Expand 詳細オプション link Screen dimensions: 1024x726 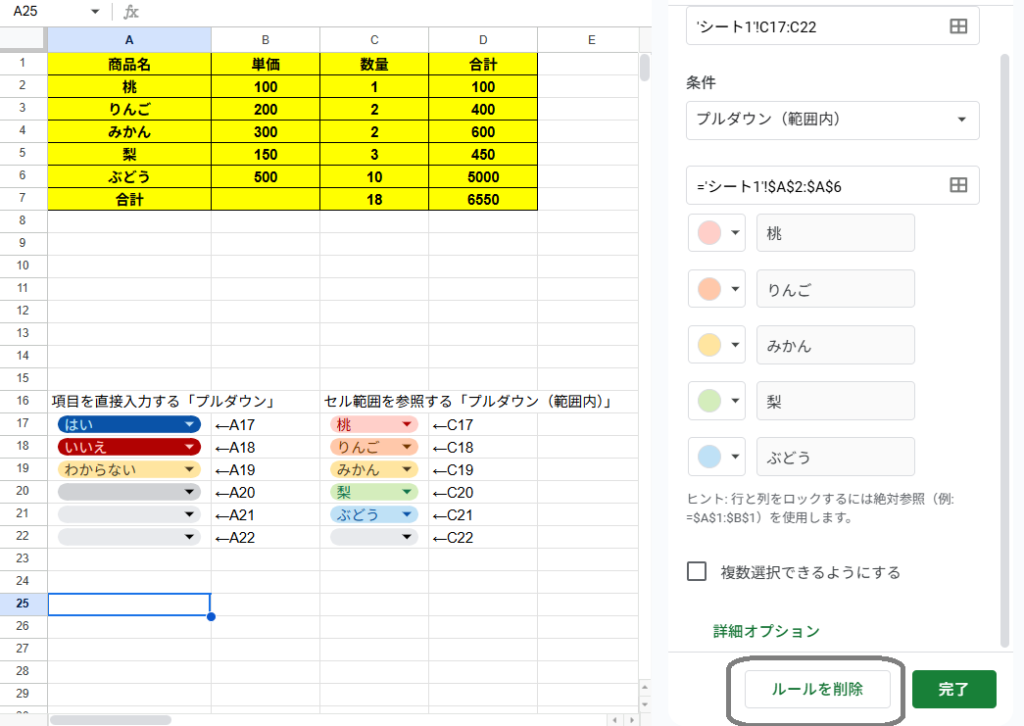(x=766, y=631)
